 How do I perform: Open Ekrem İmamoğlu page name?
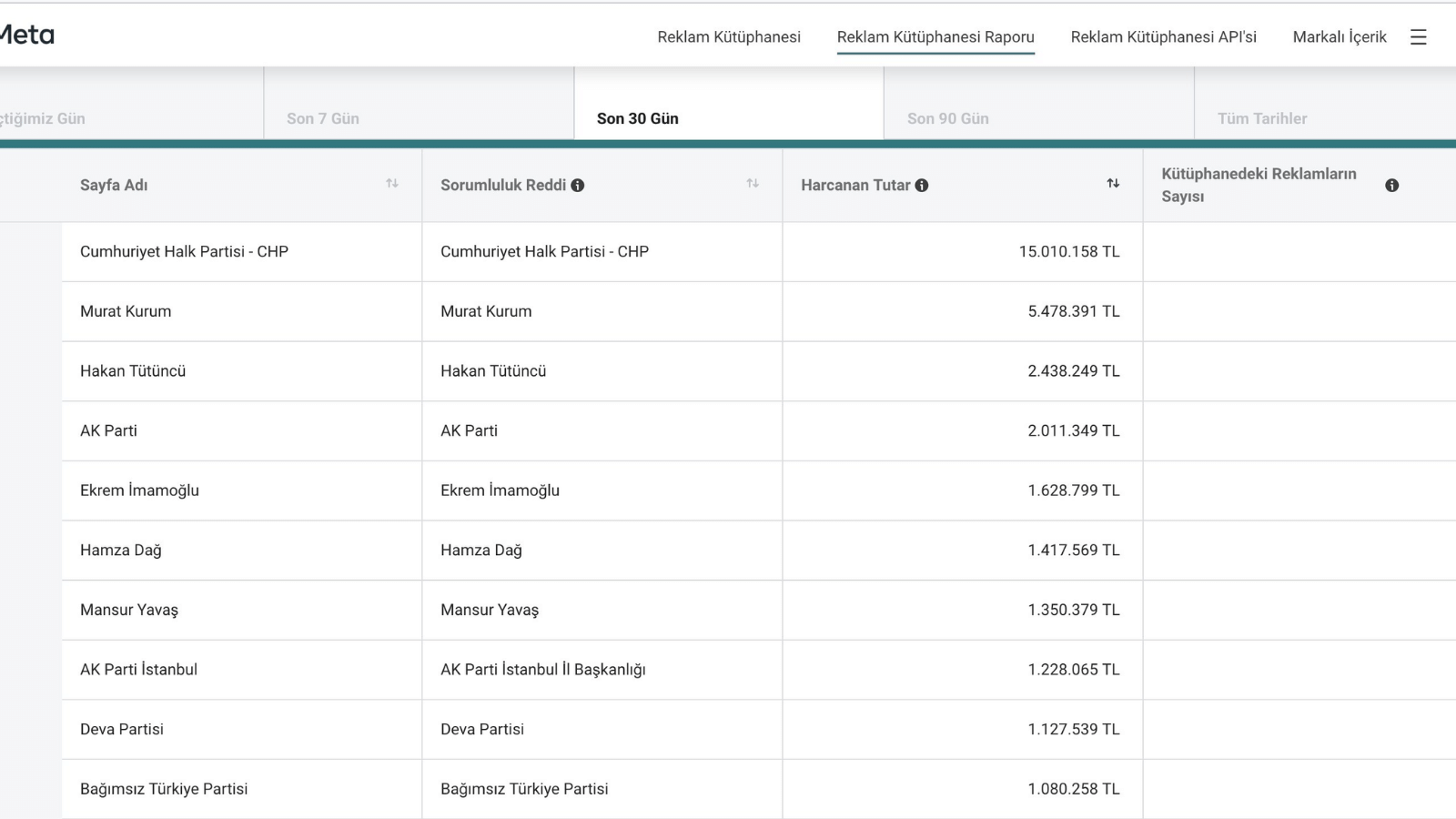pyautogui.click(x=139, y=490)
